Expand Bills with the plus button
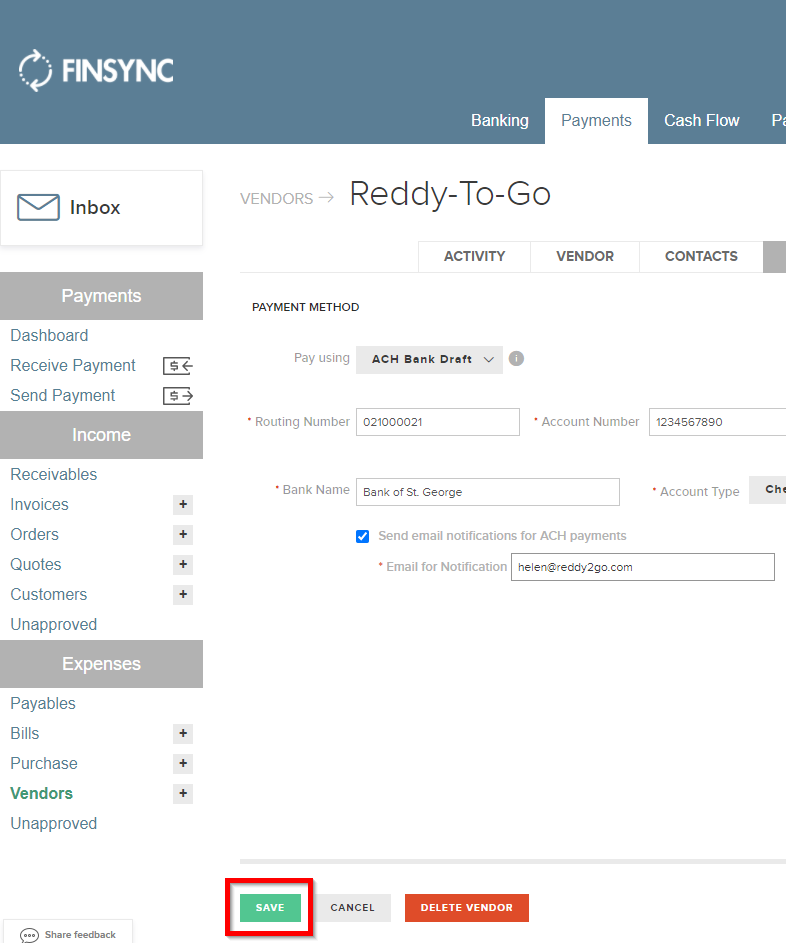This screenshot has width=786, height=943. [183, 734]
